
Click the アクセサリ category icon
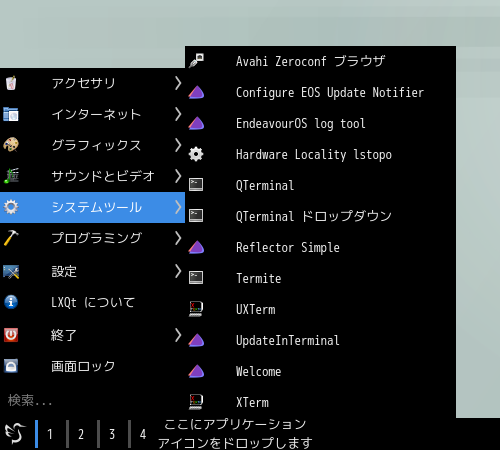click(11, 83)
